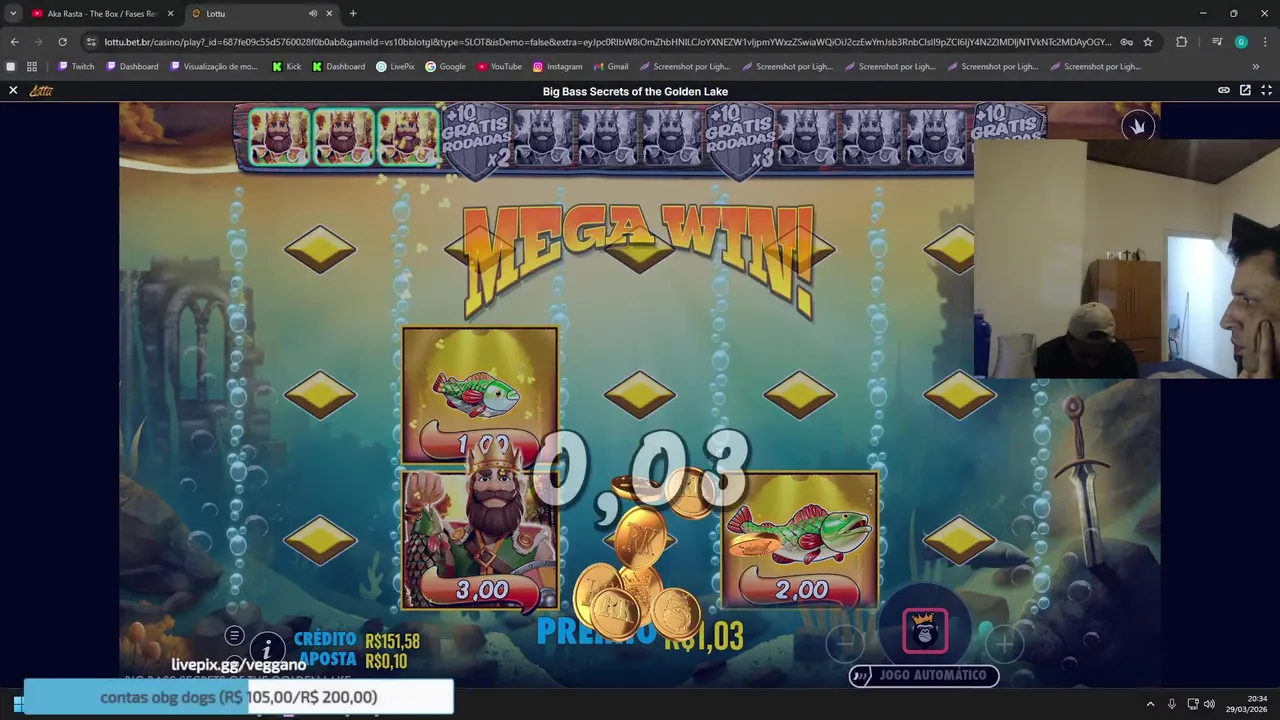Reload the current page
Image resolution: width=1280 pixels, height=720 pixels.
[x=62, y=42]
